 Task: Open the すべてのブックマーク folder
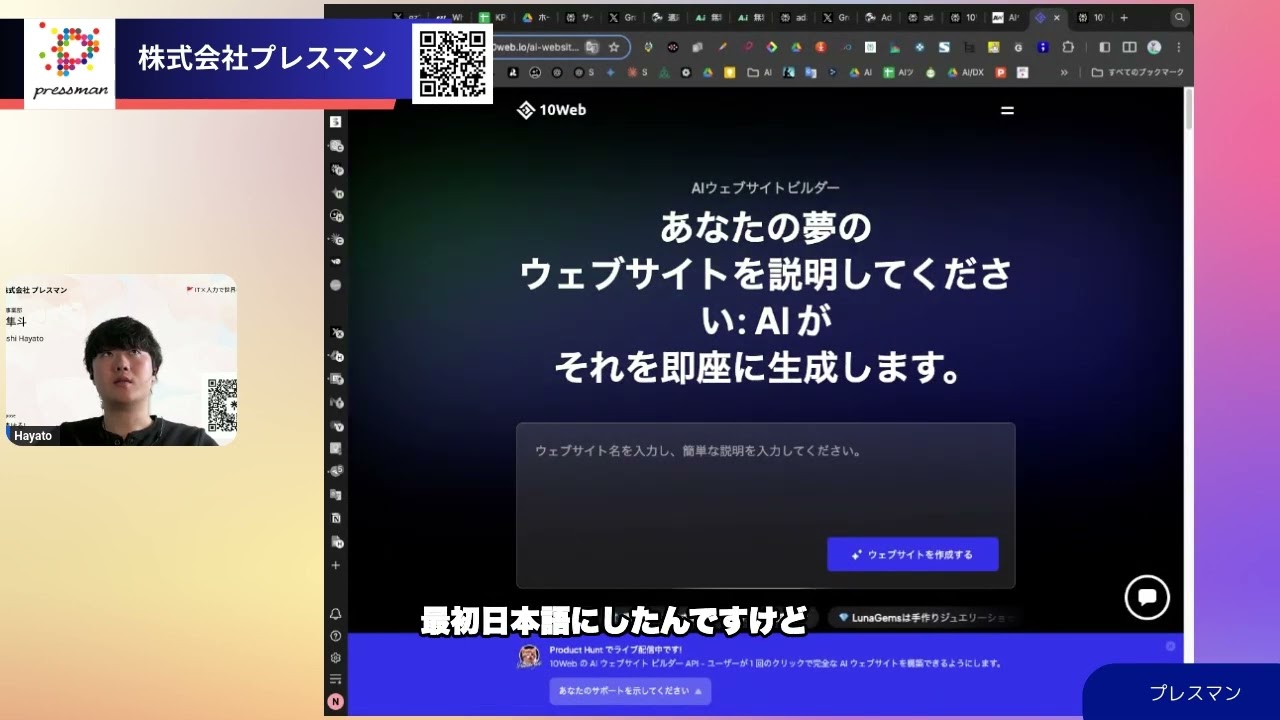[1138, 73]
